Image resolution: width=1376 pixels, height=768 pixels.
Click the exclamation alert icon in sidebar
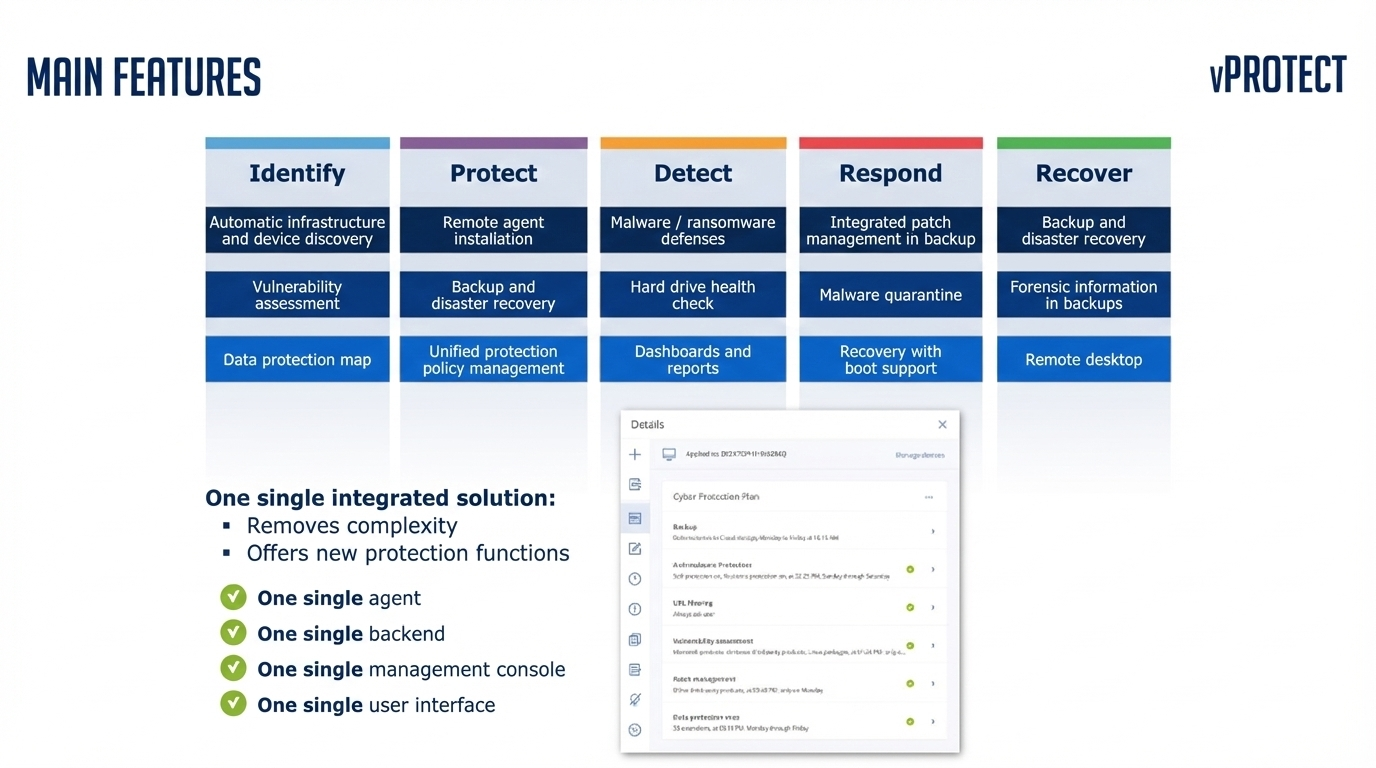tap(634, 609)
